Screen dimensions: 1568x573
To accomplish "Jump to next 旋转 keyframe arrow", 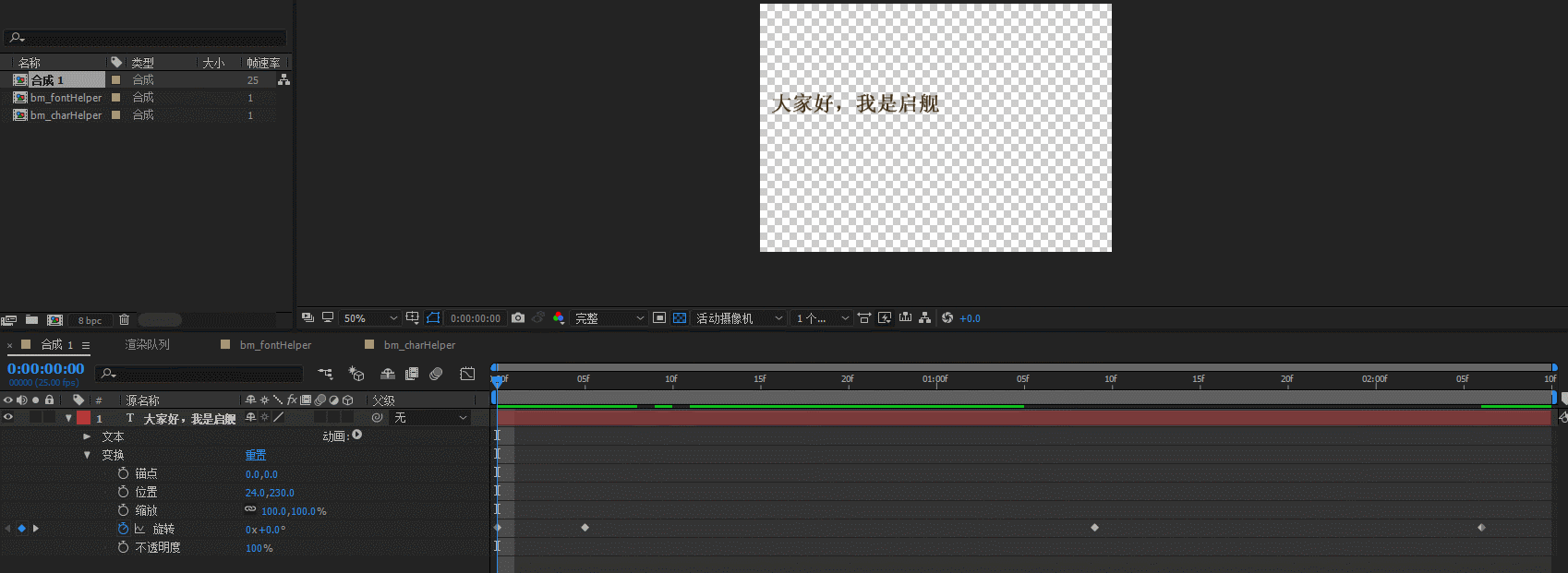I will pos(36,529).
